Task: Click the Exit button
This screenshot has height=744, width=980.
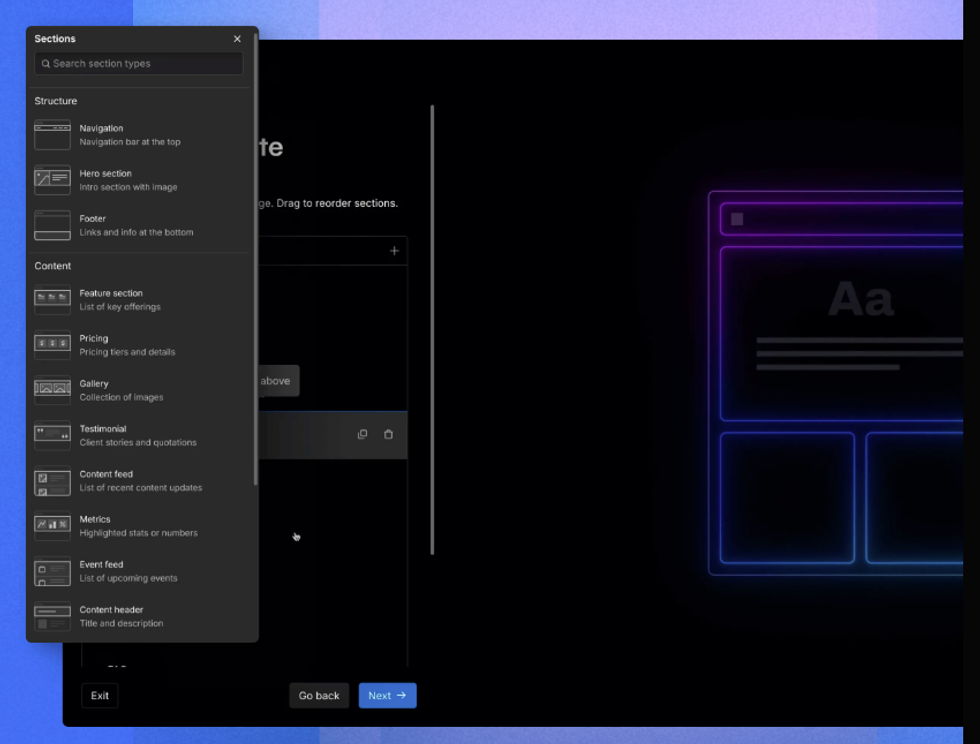Action: [x=100, y=696]
